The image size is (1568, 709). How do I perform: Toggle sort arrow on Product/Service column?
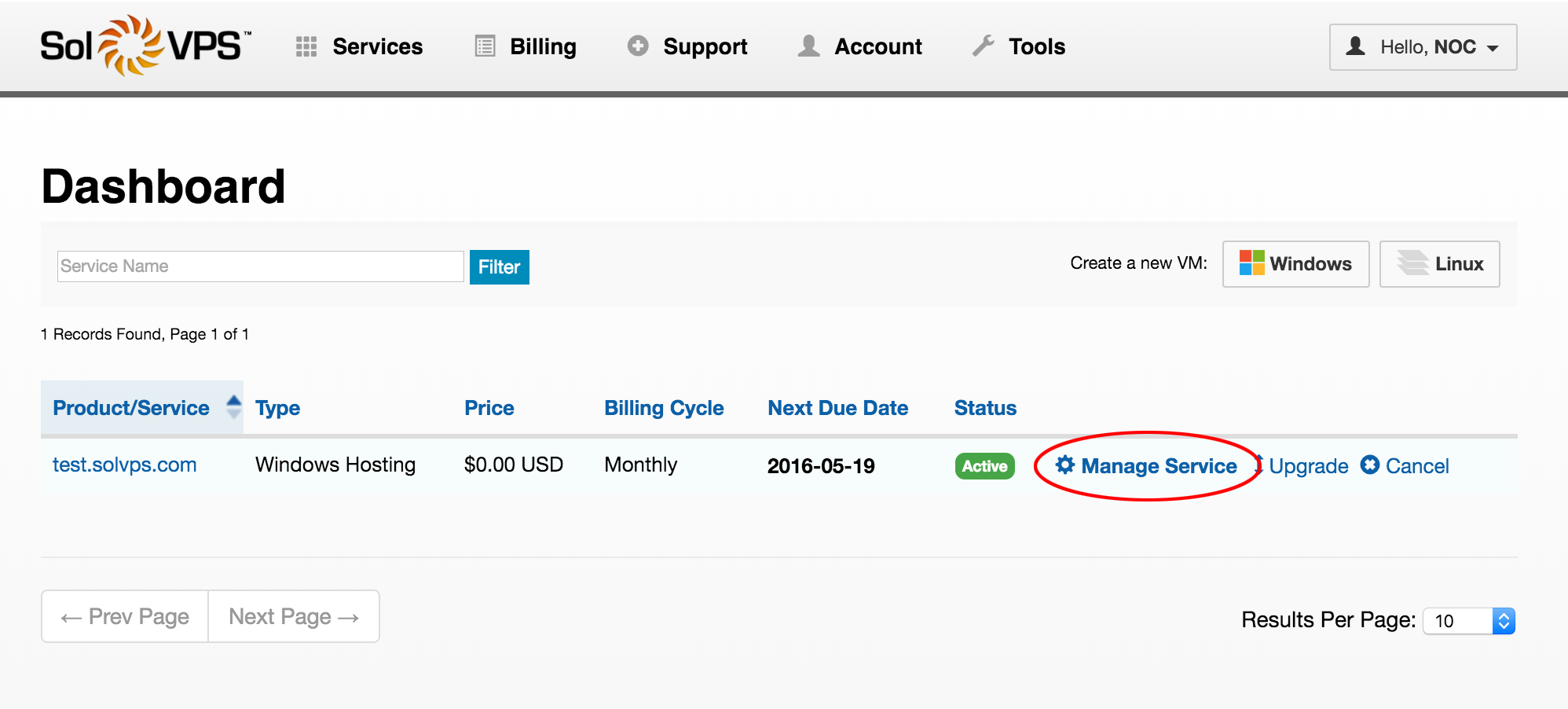[233, 407]
